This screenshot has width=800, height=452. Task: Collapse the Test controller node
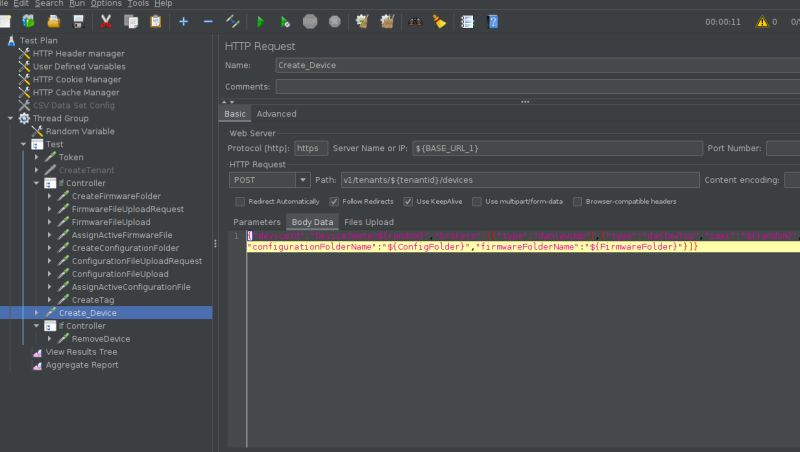[x=23, y=144]
